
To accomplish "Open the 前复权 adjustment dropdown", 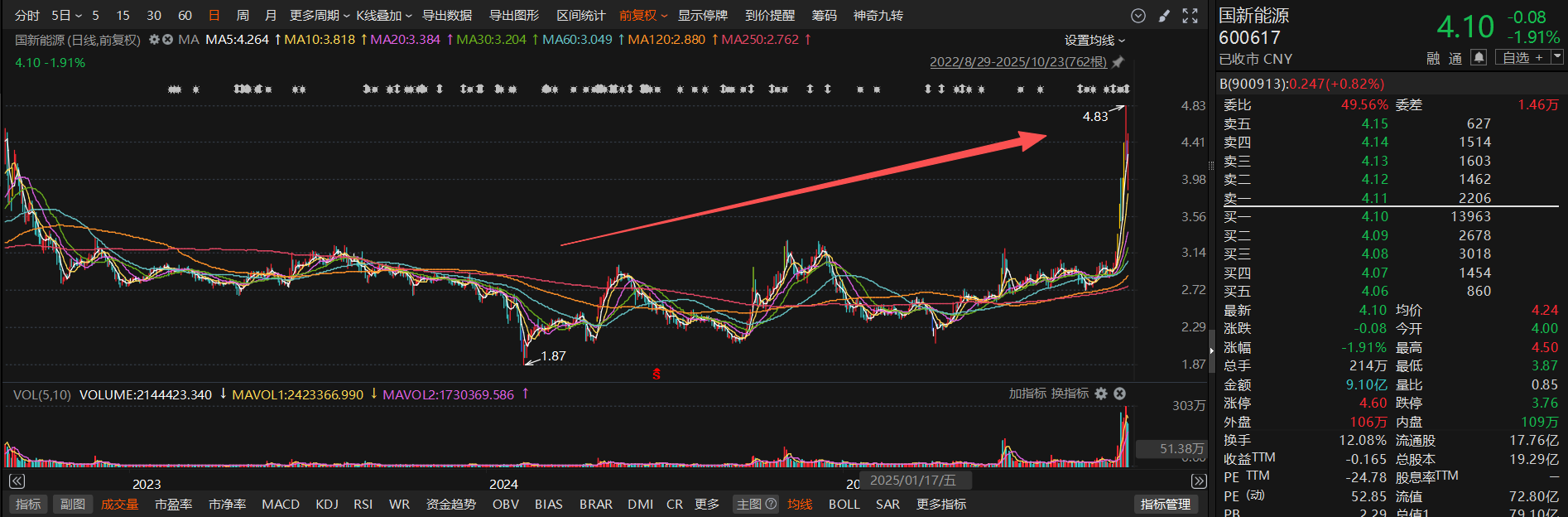I will point(642,16).
